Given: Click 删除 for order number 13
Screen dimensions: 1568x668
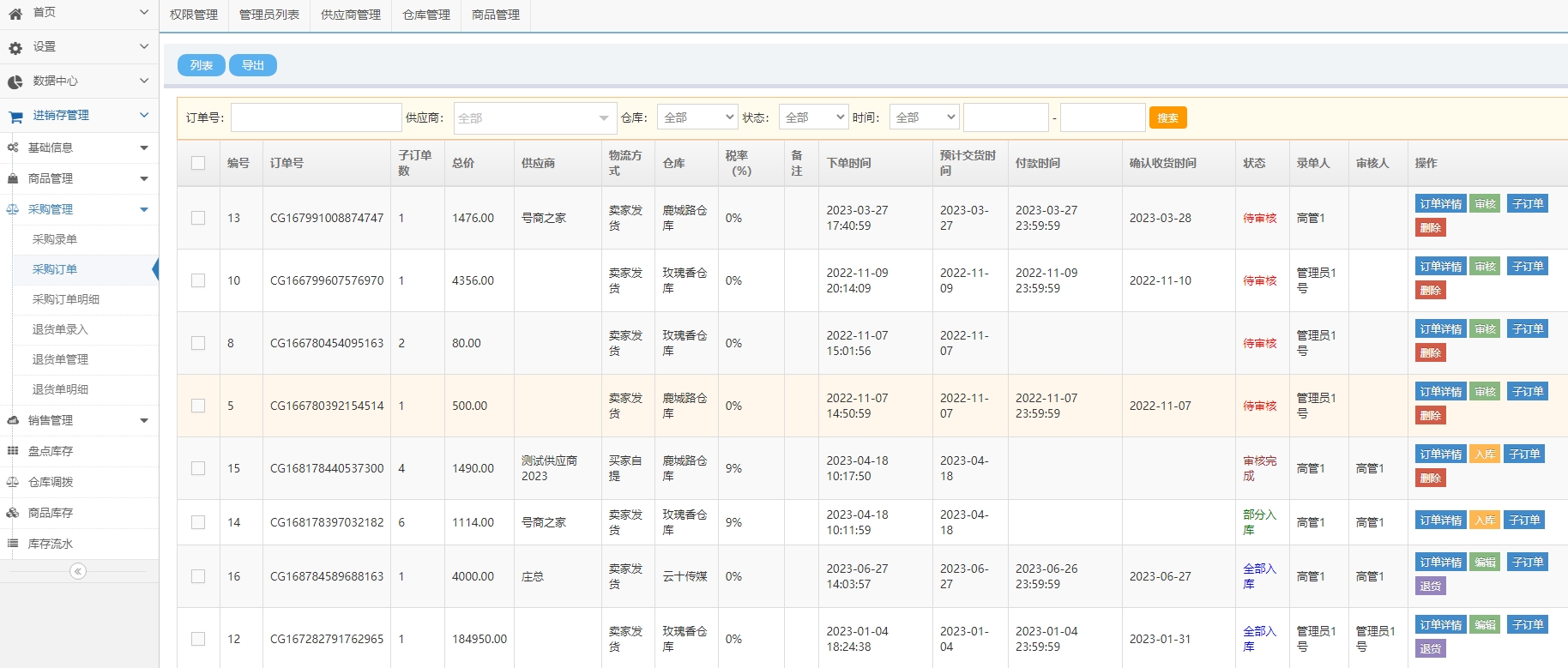Looking at the screenshot, I should click(x=1430, y=228).
